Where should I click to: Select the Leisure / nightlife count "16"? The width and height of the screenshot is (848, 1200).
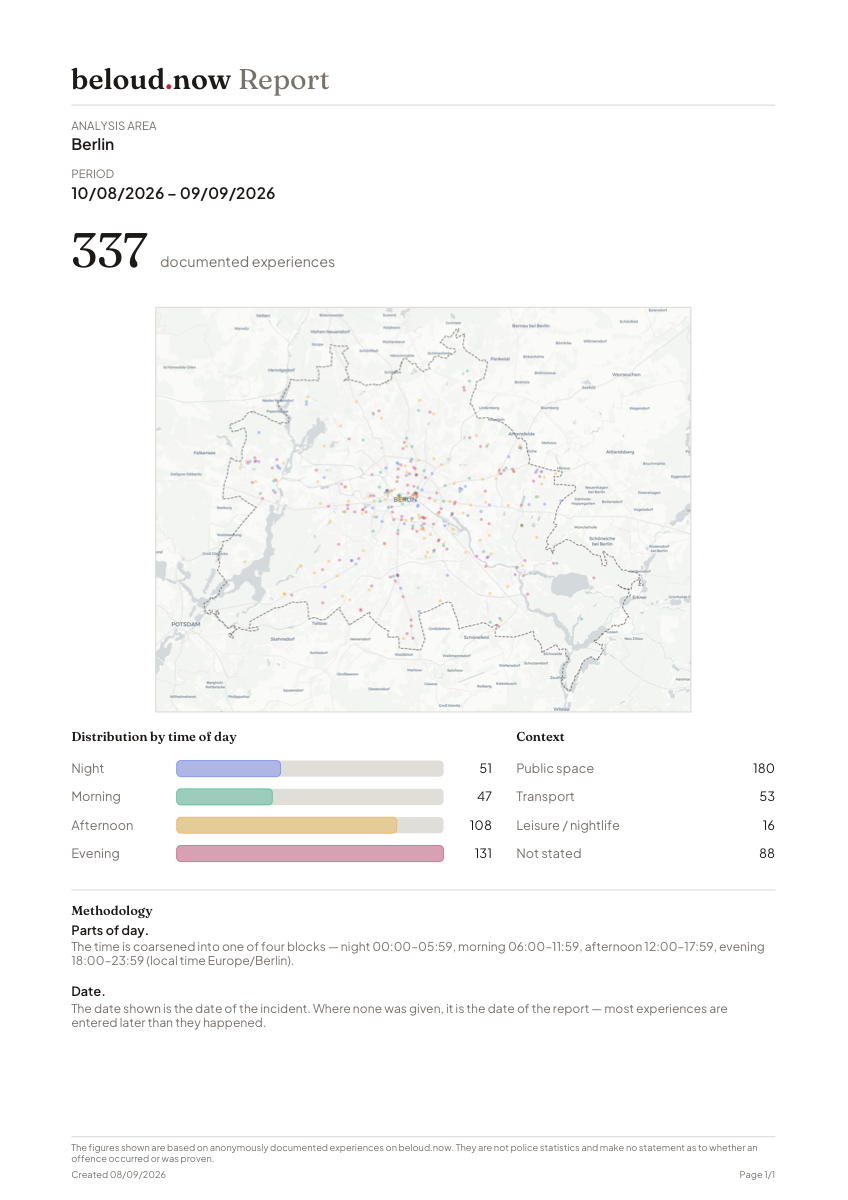pos(768,826)
